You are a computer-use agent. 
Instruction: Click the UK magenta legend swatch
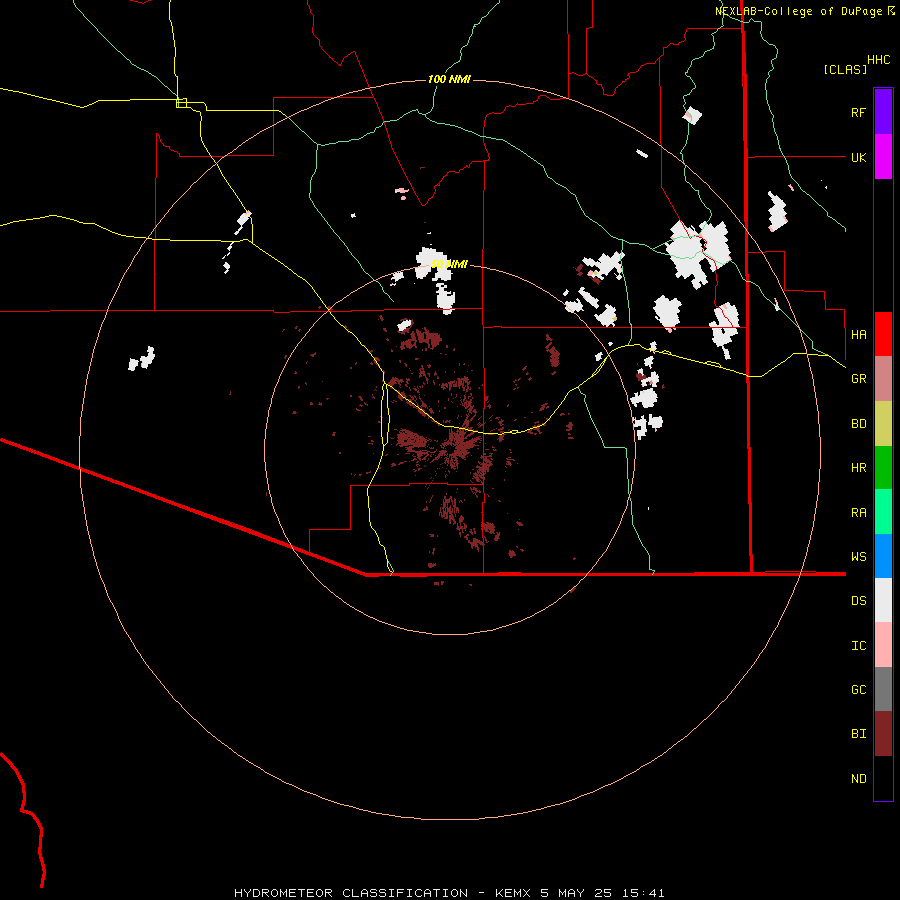click(883, 157)
